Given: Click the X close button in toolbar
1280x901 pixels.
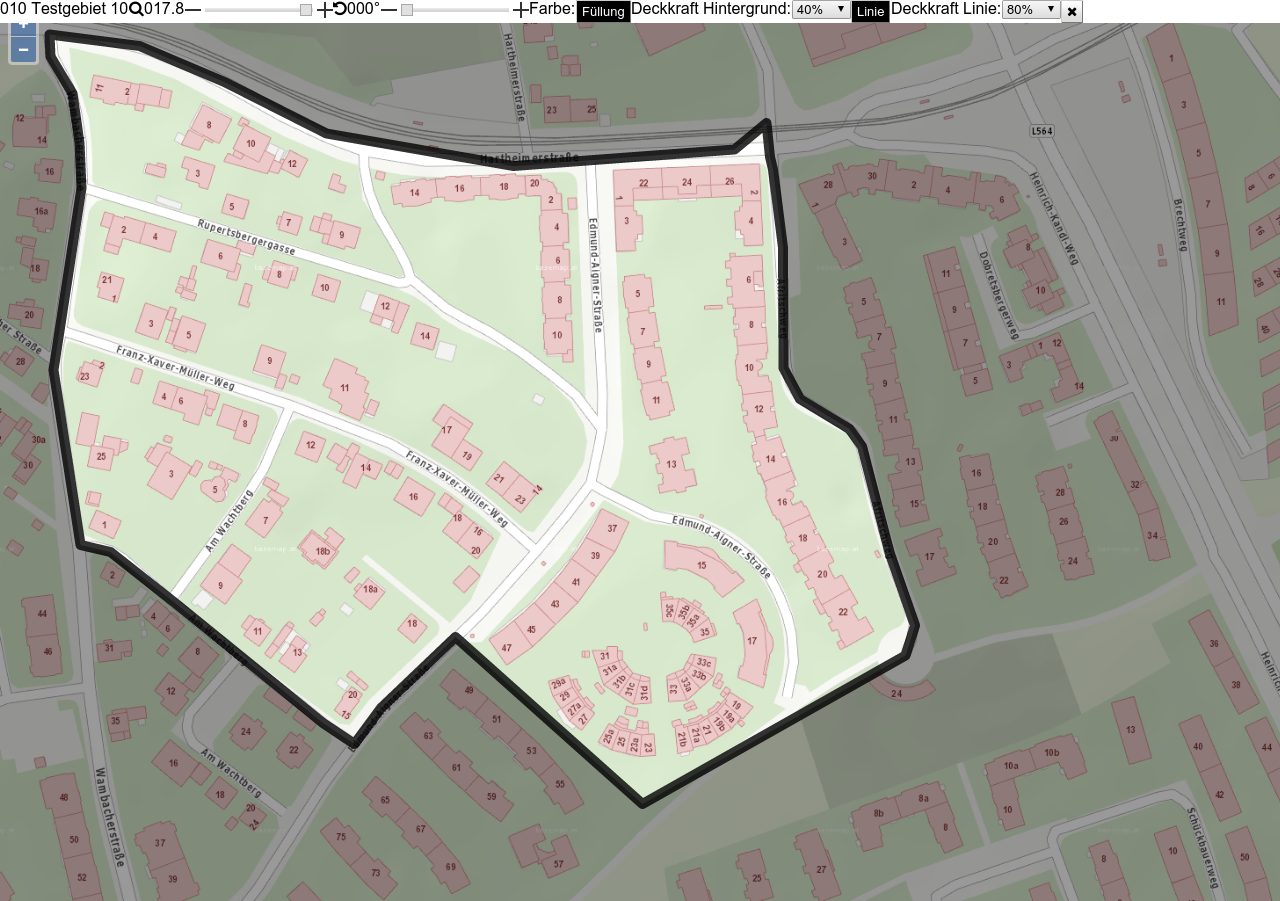Looking at the screenshot, I should click(x=1072, y=12).
